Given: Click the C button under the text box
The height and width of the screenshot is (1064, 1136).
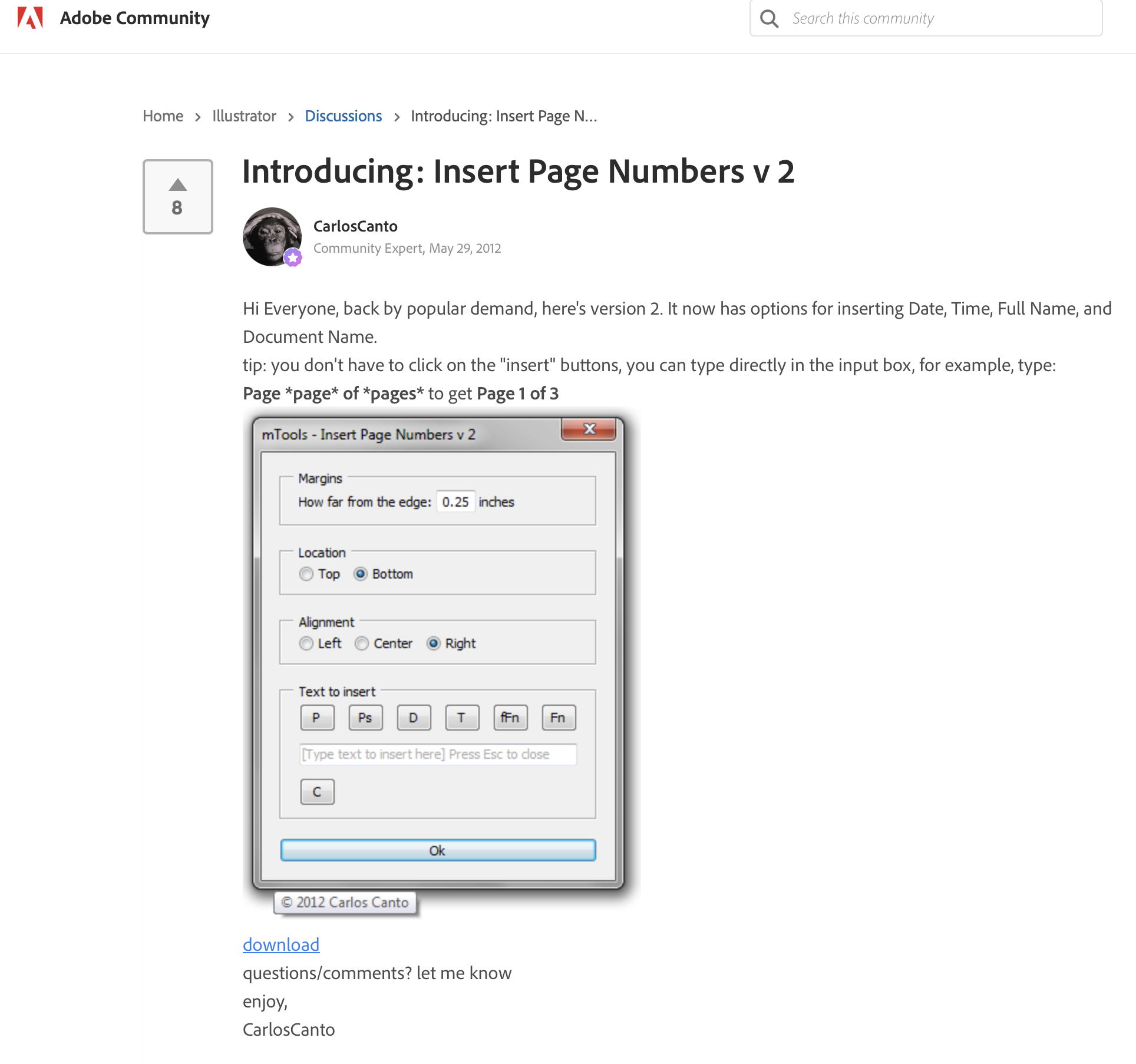Looking at the screenshot, I should pos(317,791).
